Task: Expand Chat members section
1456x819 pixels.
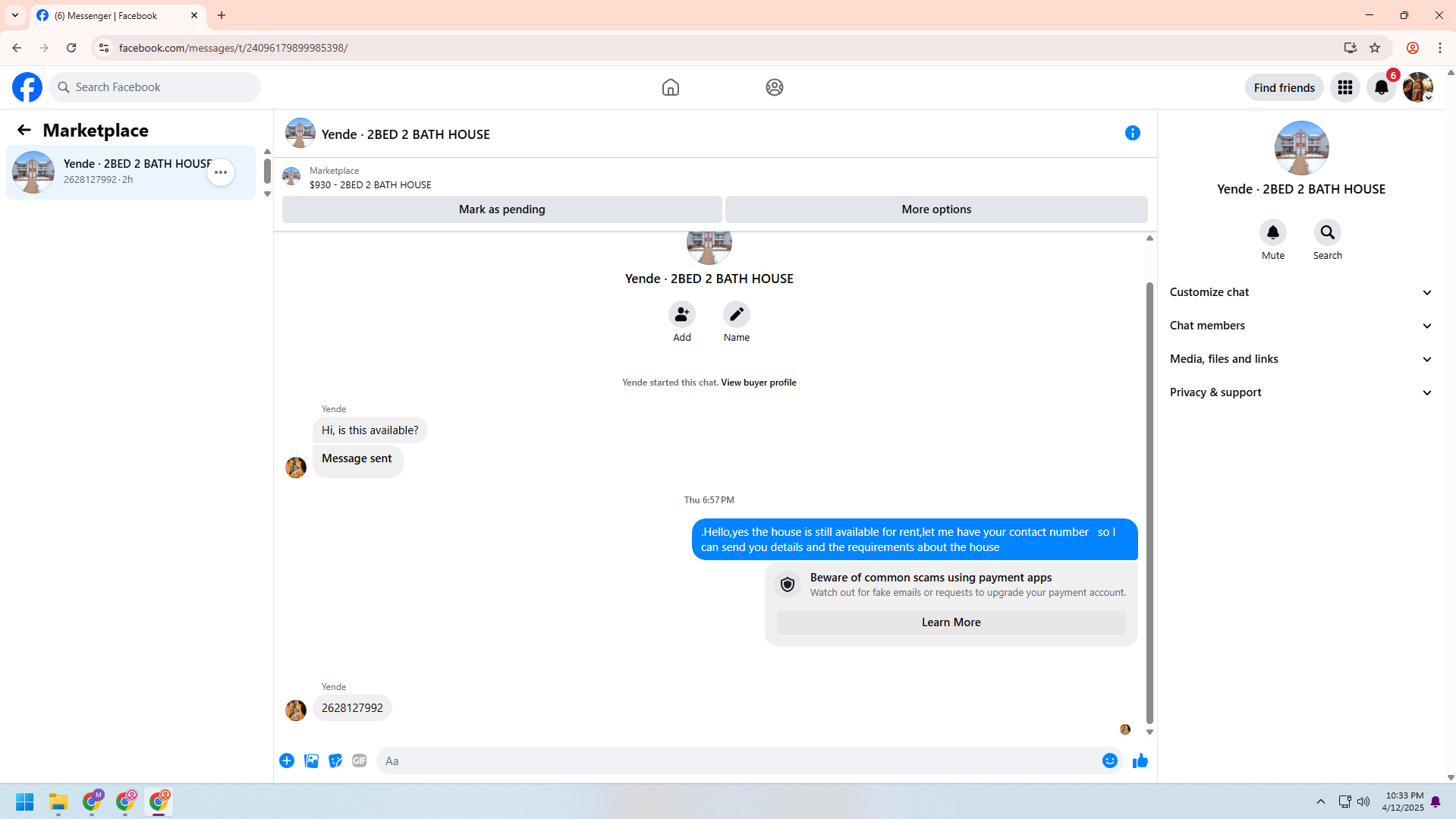Action: pos(1300,326)
